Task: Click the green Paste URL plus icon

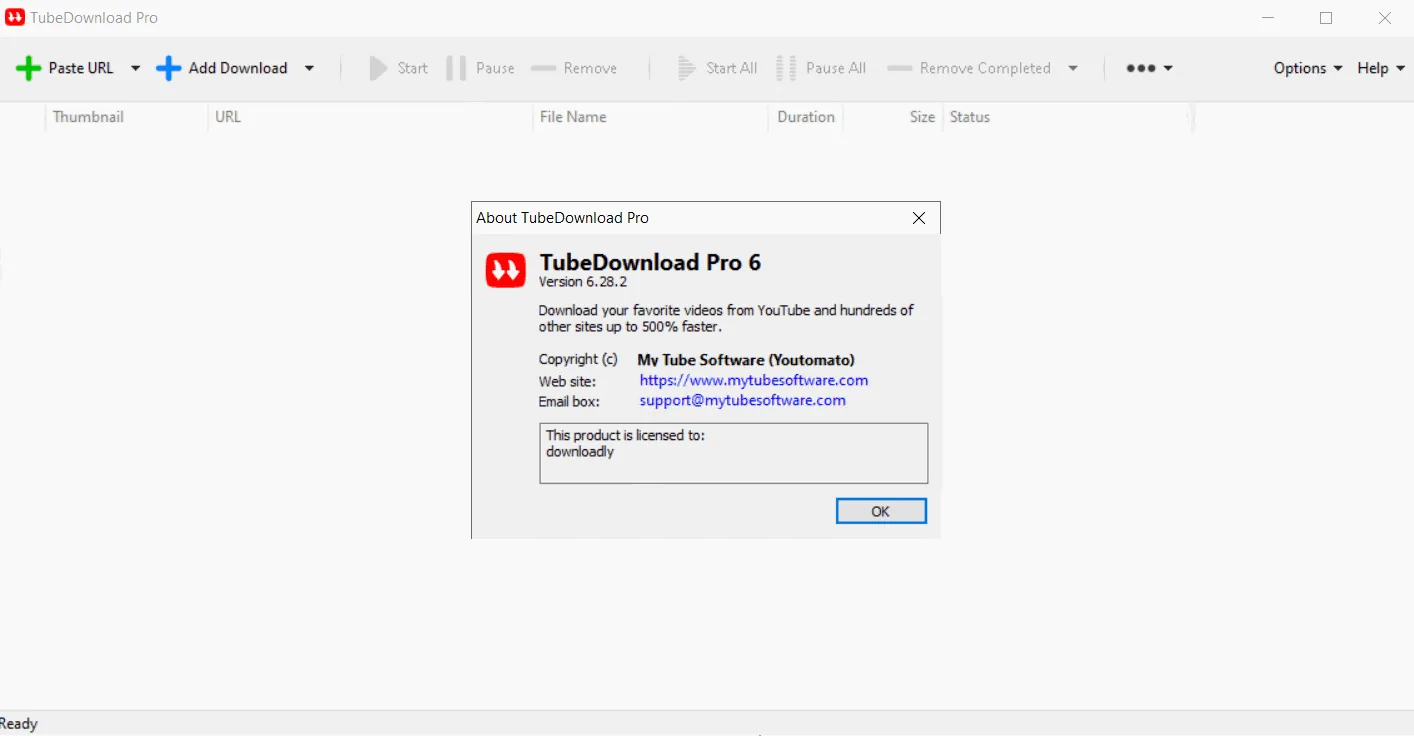Action: [29, 68]
